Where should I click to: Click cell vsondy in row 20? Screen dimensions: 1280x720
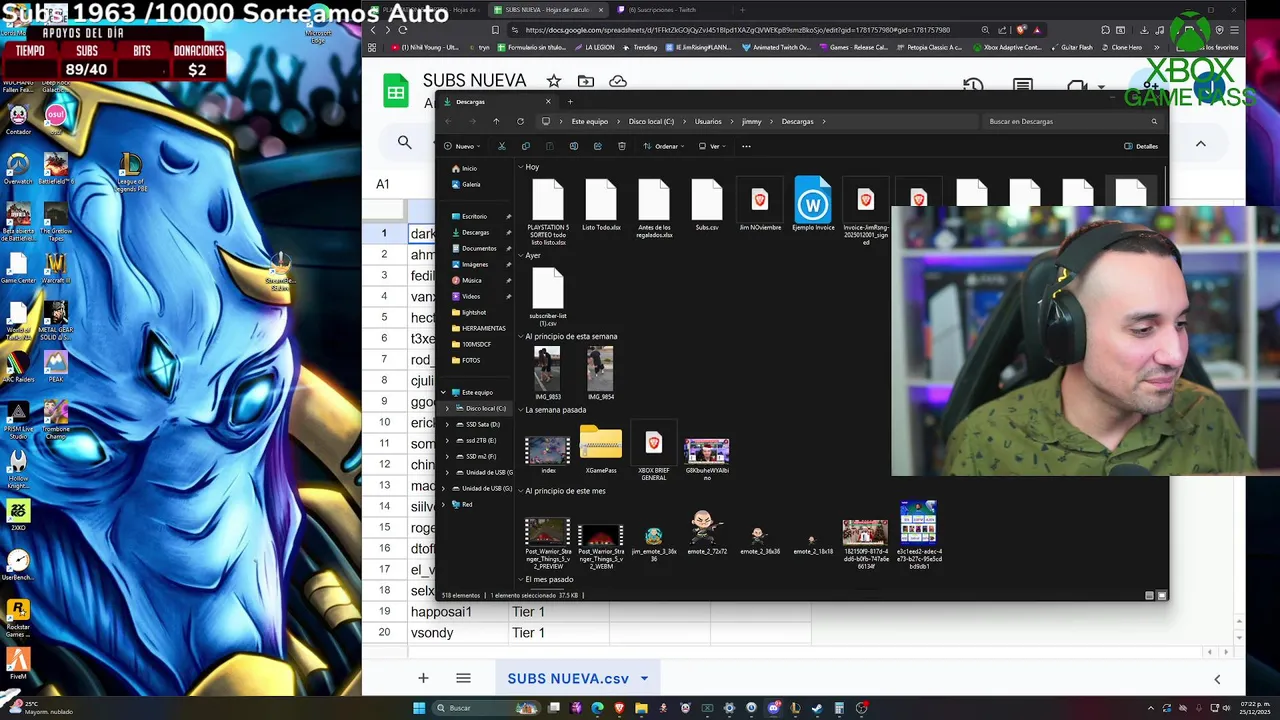point(458,632)
